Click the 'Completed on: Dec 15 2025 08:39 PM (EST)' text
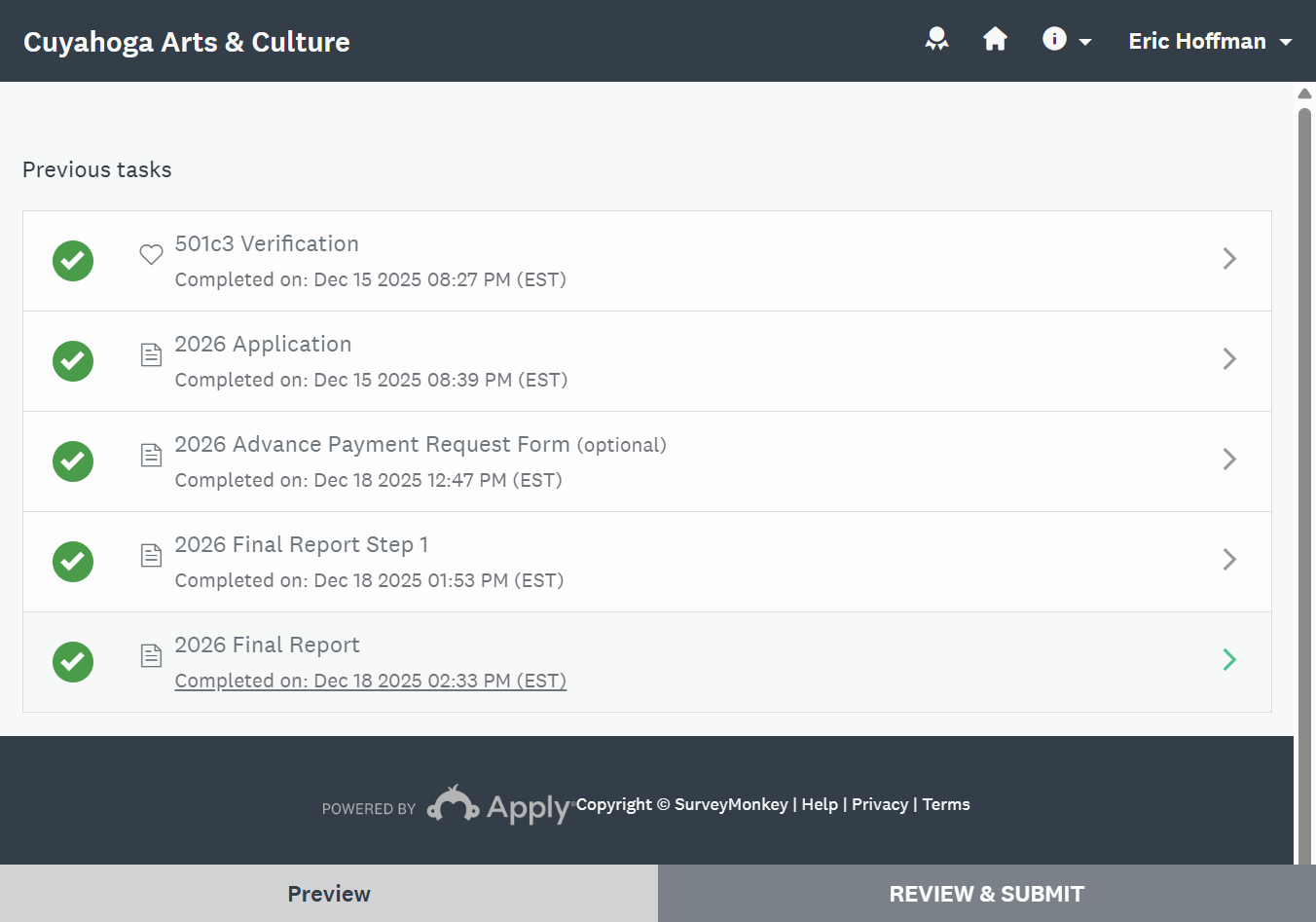1316x922 pixels. 372,380
